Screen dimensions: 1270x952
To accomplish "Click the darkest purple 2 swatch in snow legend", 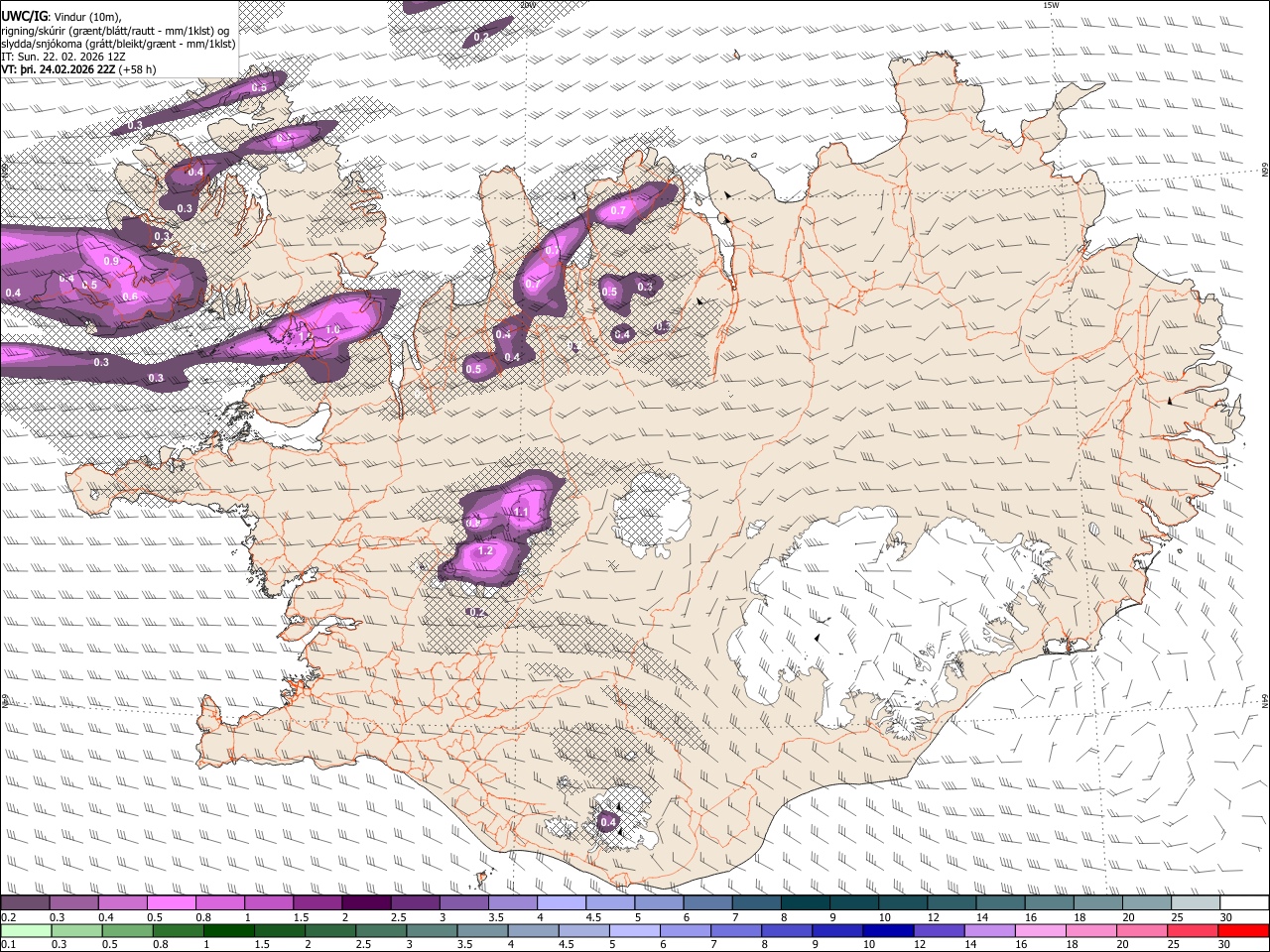I will coord(366,903).
